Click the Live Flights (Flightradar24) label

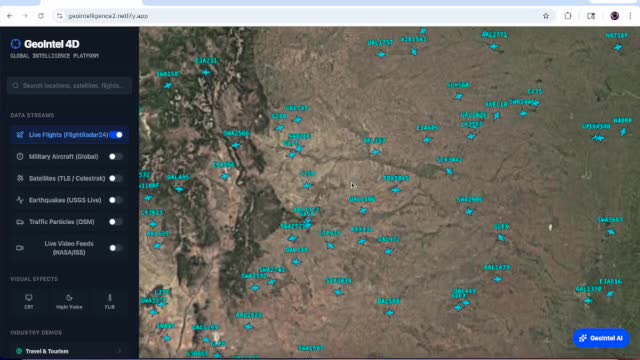(68, 135)
